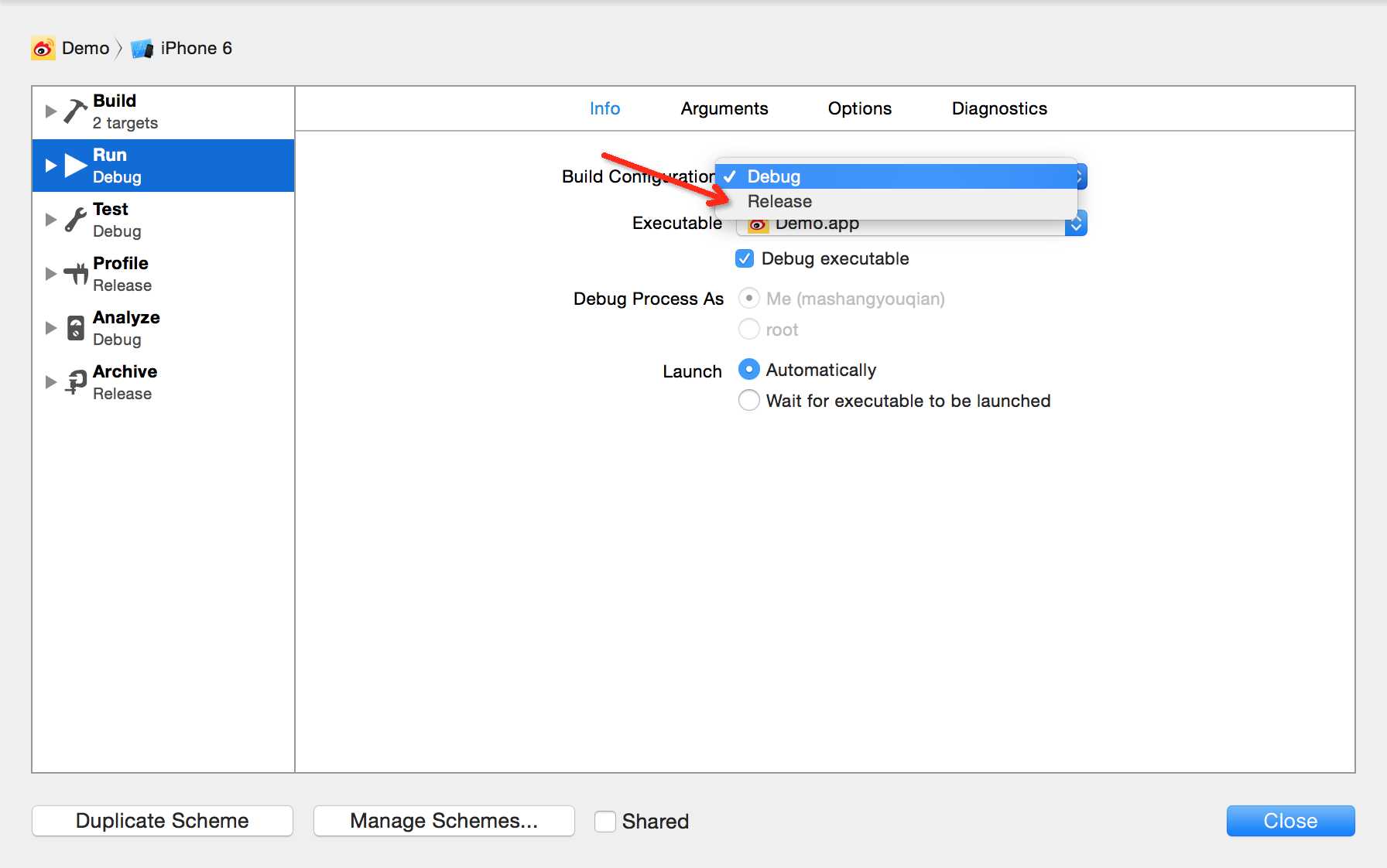Select the Run Debug action row

(163, 166)
